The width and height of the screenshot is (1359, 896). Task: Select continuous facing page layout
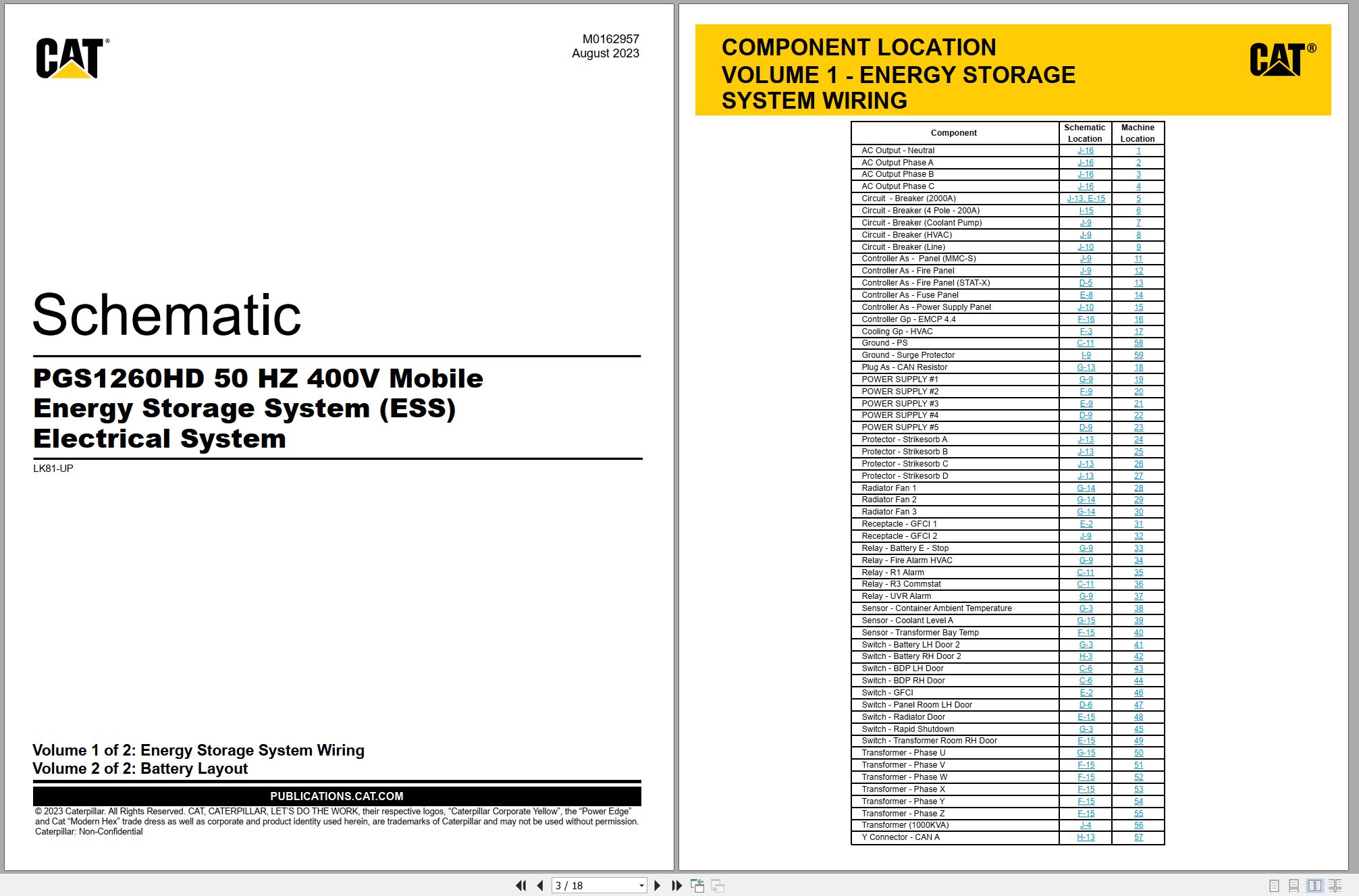[x=1335, y=885]
